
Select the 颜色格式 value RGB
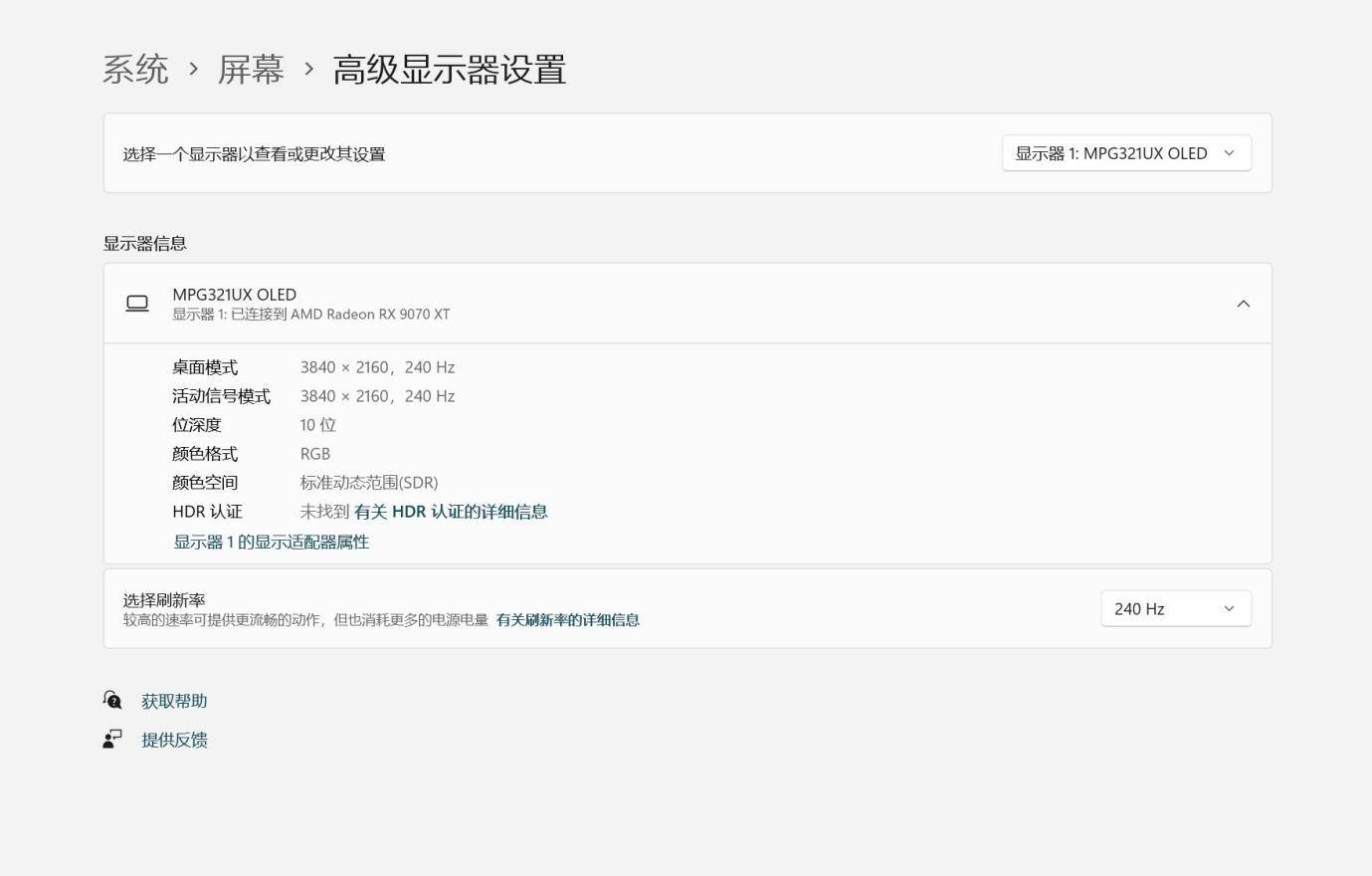(x=315, y=454)
